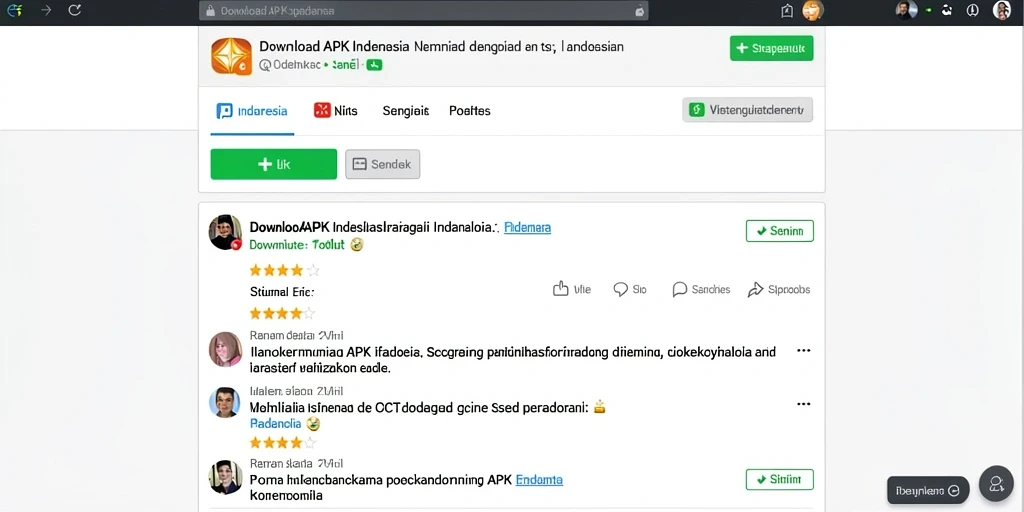Click the green Strapemuk button
Screen dimensions: 1024x512
click(771, 48)
